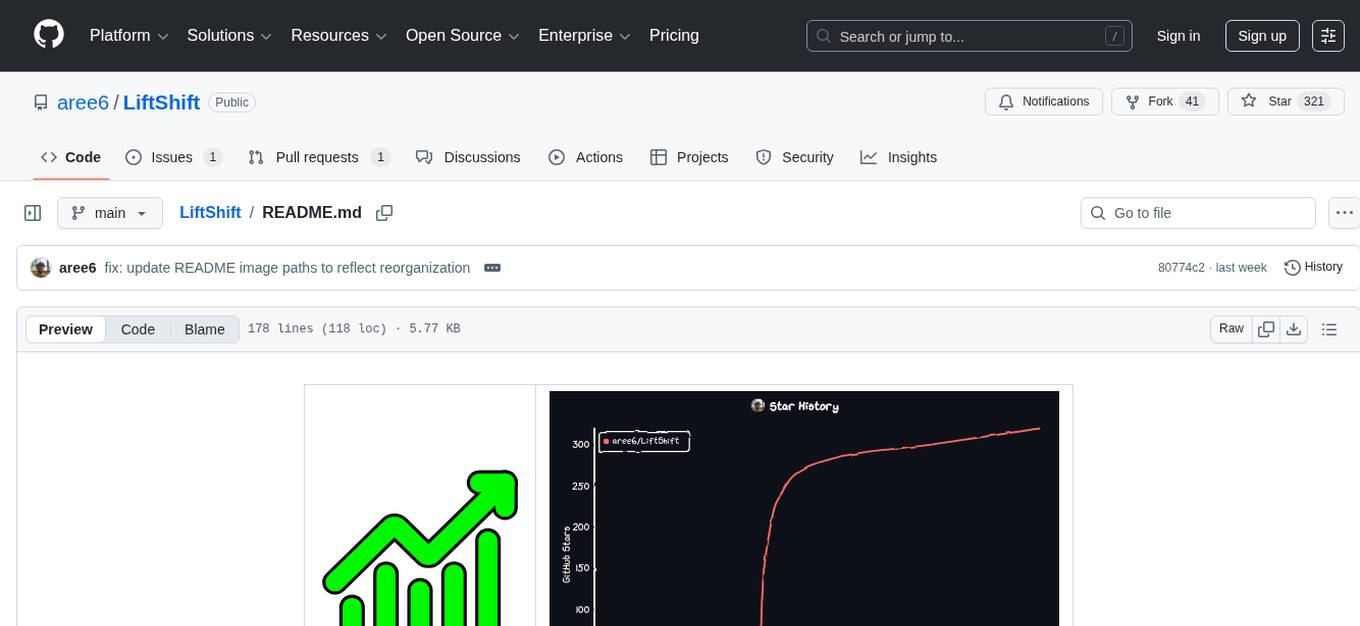The width and height of the screenshot is (1360, 626).
Task: Click the GitHub logo icon
Action: [49, 35]
